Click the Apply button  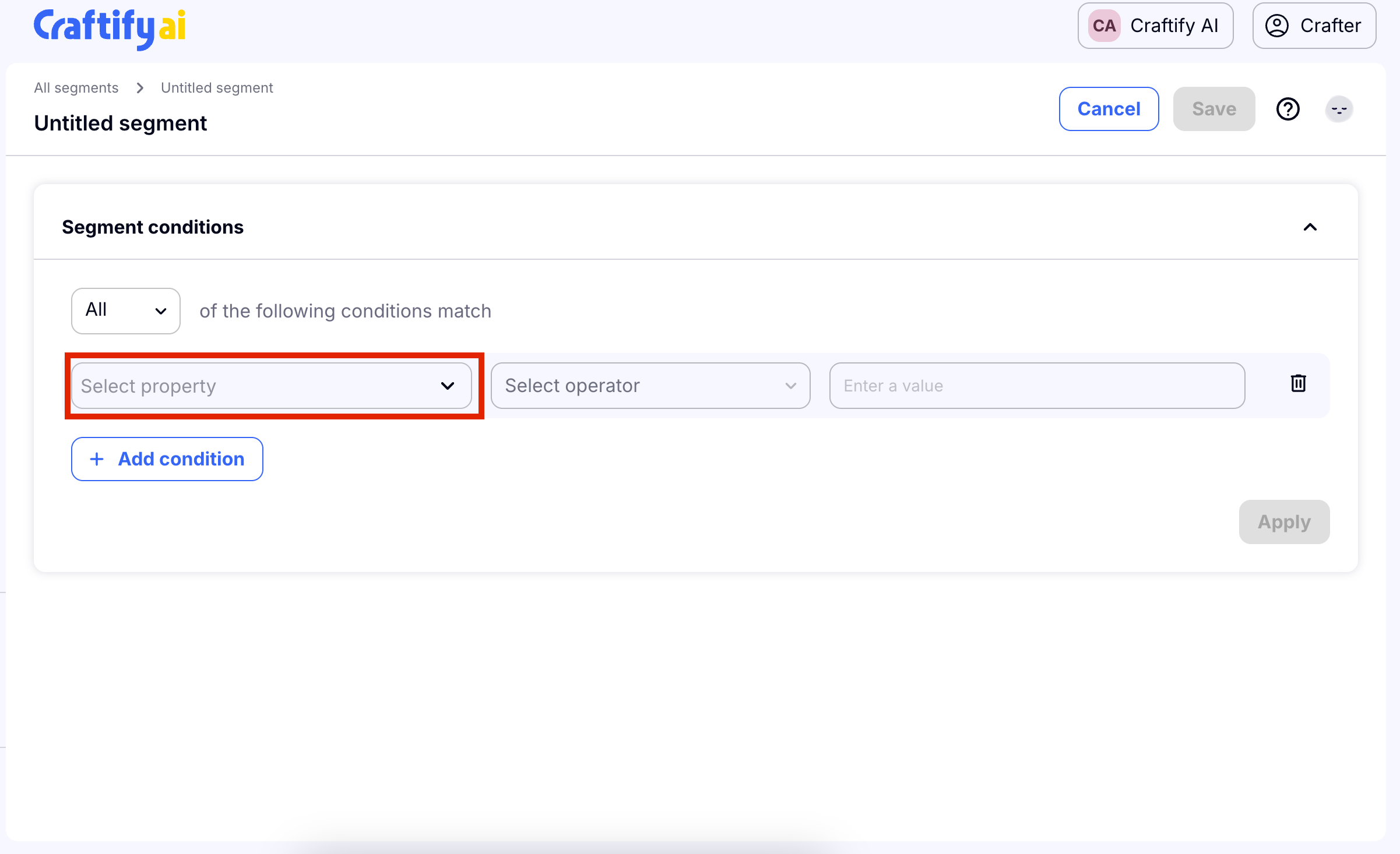tap(1283, 521)
